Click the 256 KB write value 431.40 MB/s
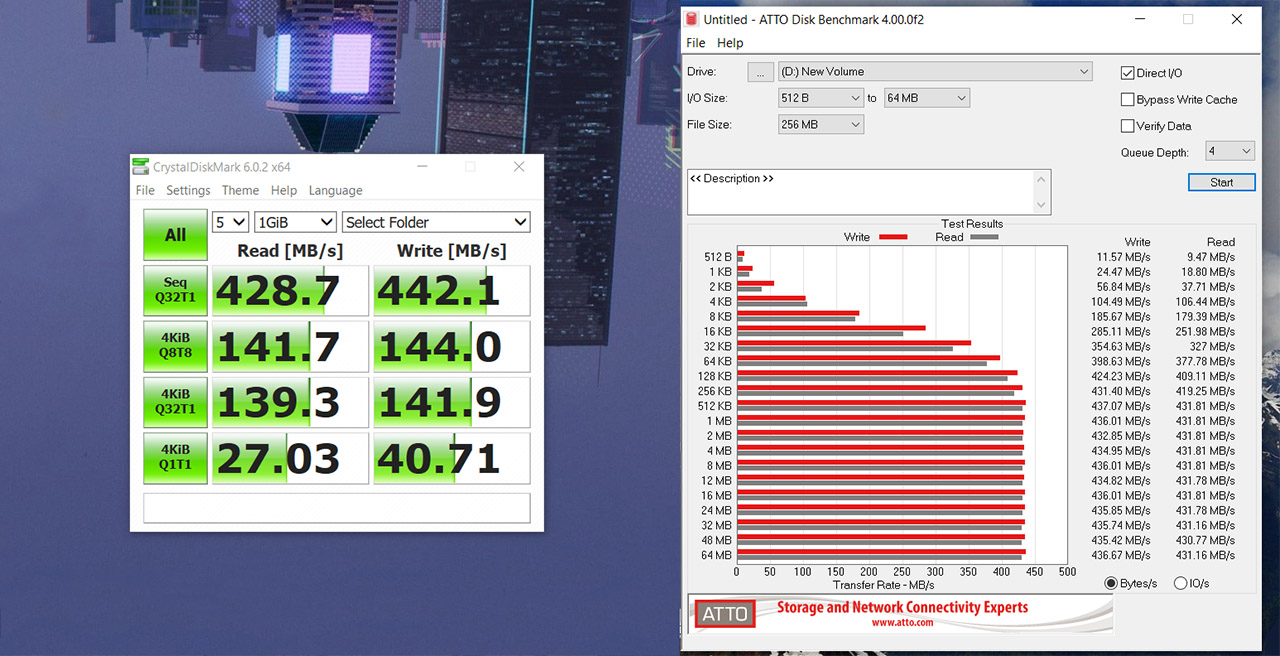The image size is (1280, 656). pyautogui.click(x=1121, y=392)
